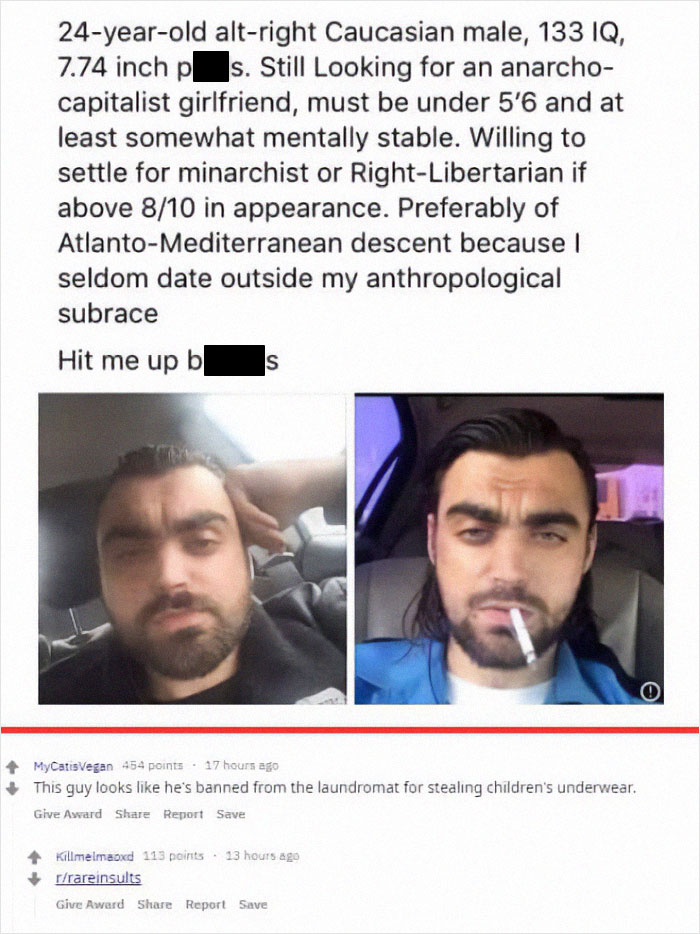Open Killmelmaoxd's user profile
Viewport: 700px width, 934px height.
click(x=94, y=856)
